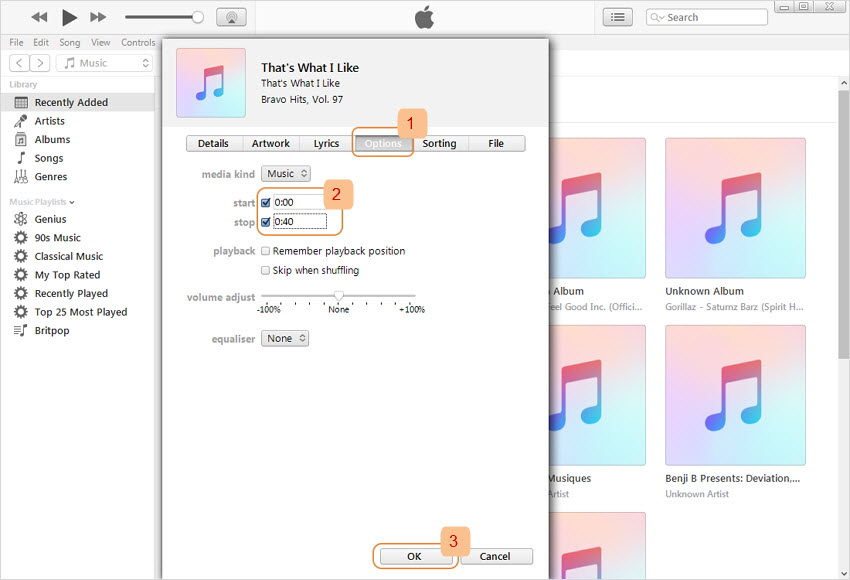
Task: Open the Controls menu
Action: point(138,42)
